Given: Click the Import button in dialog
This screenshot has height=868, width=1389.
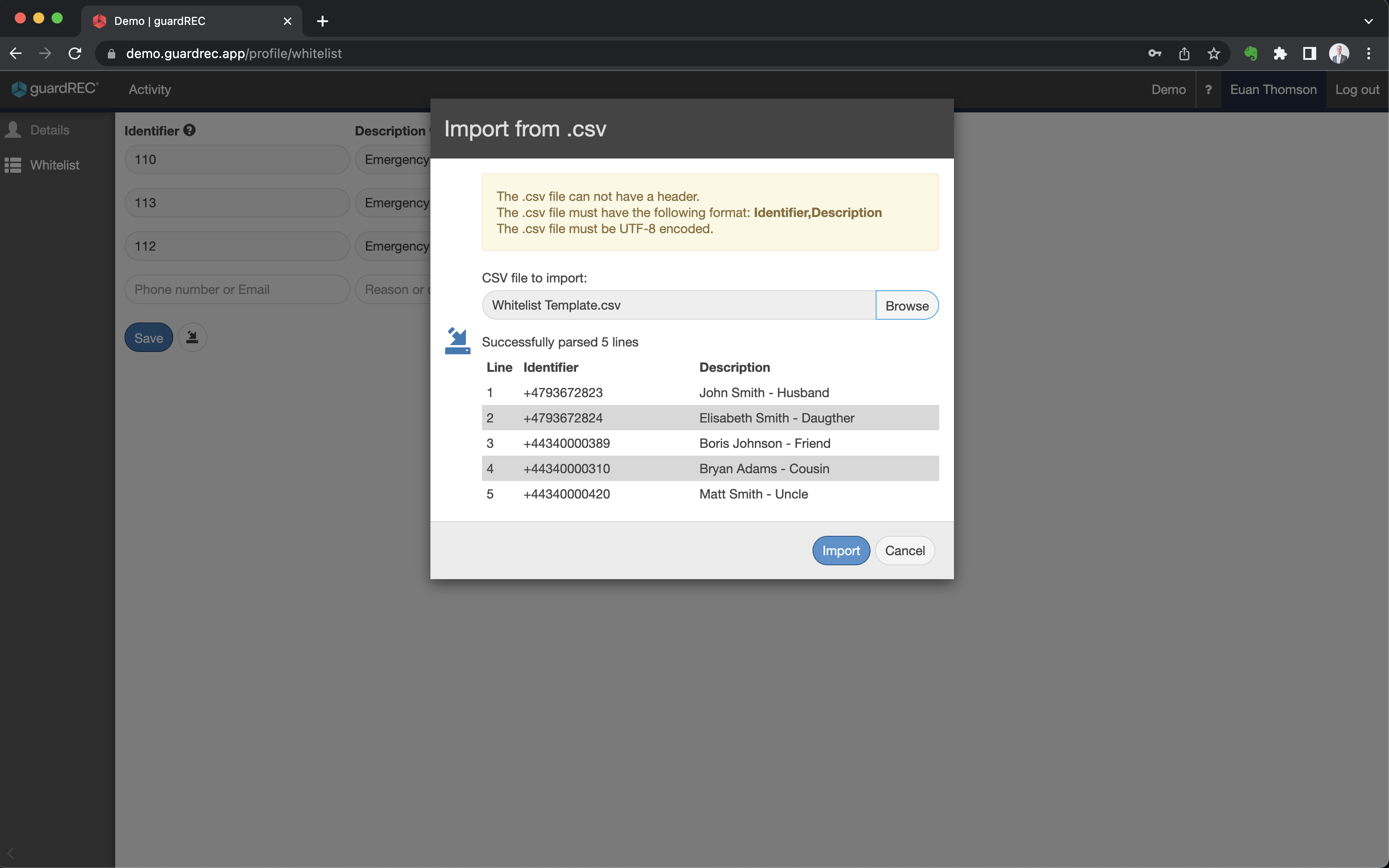Looking at the screenshot, I should [841, 551].
